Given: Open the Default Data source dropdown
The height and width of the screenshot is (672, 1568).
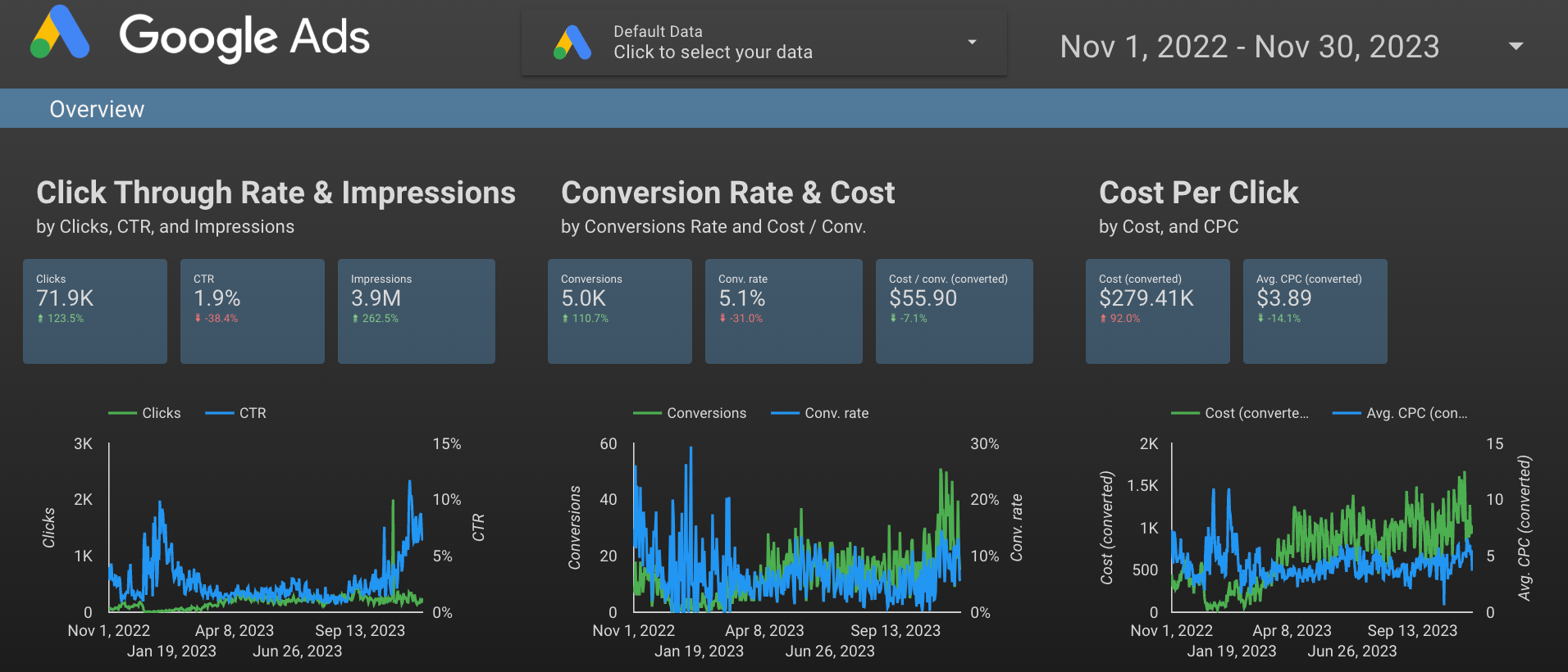Looking at the screenshot, I should click(712, 43).
